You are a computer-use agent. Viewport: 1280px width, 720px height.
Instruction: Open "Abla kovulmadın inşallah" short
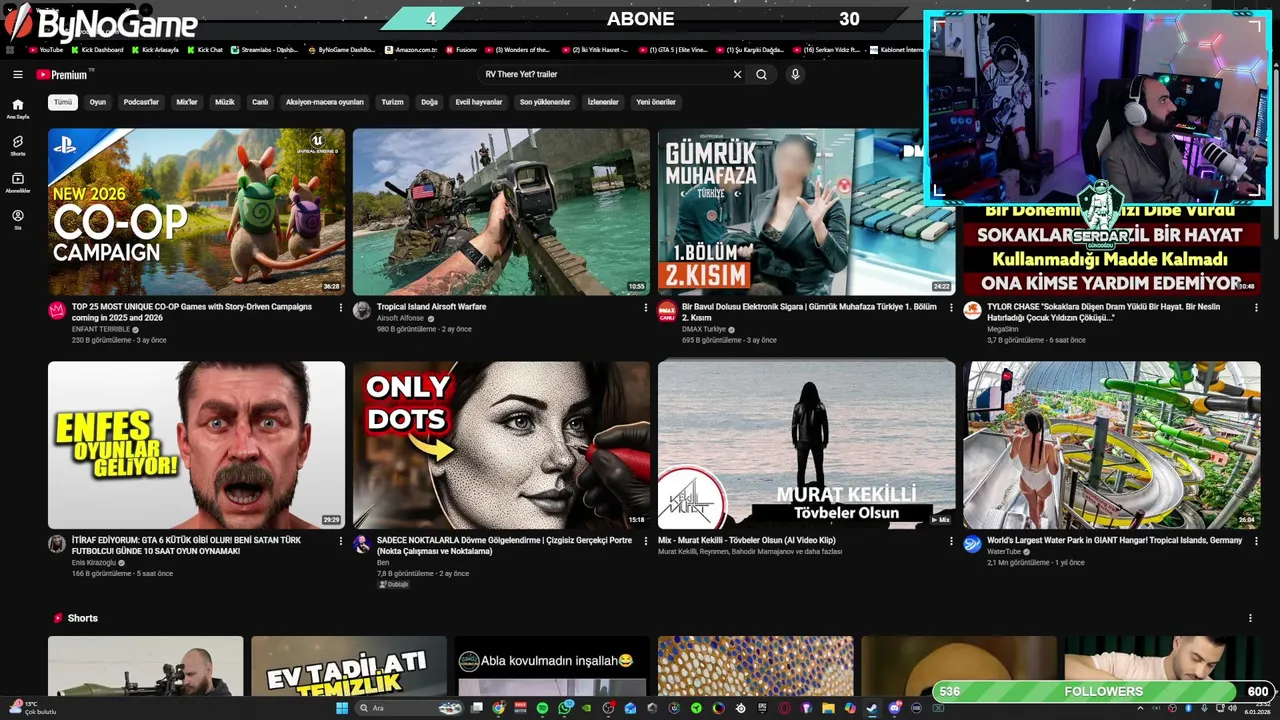[552, 666]
